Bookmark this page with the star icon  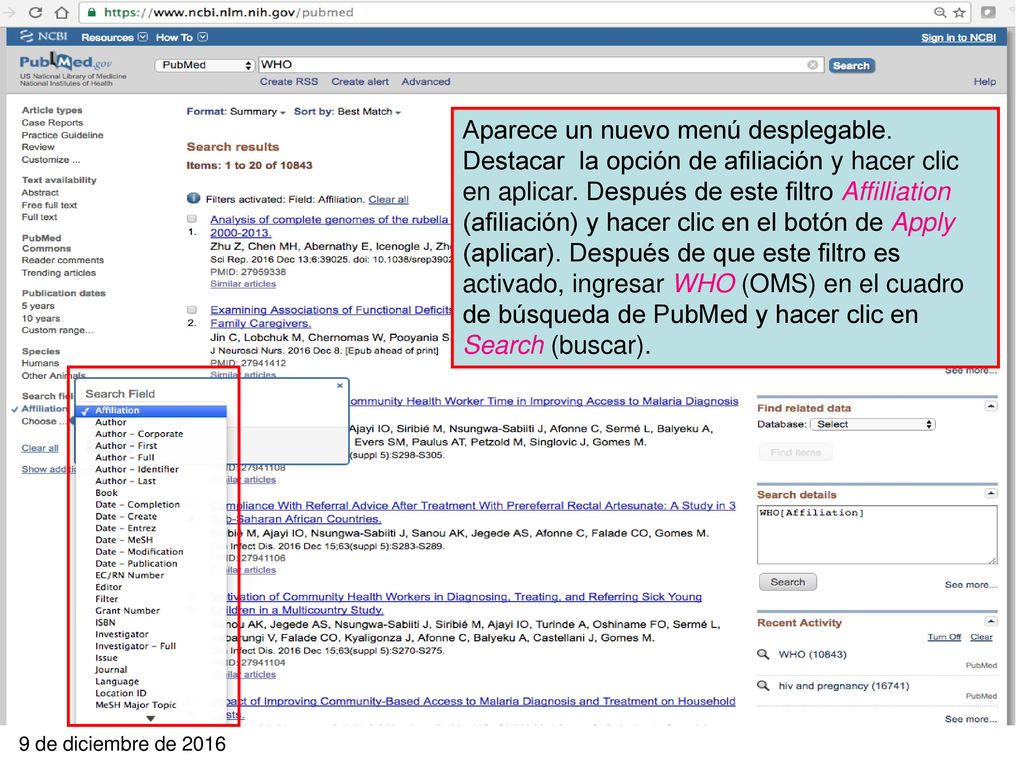pos(959,12)
